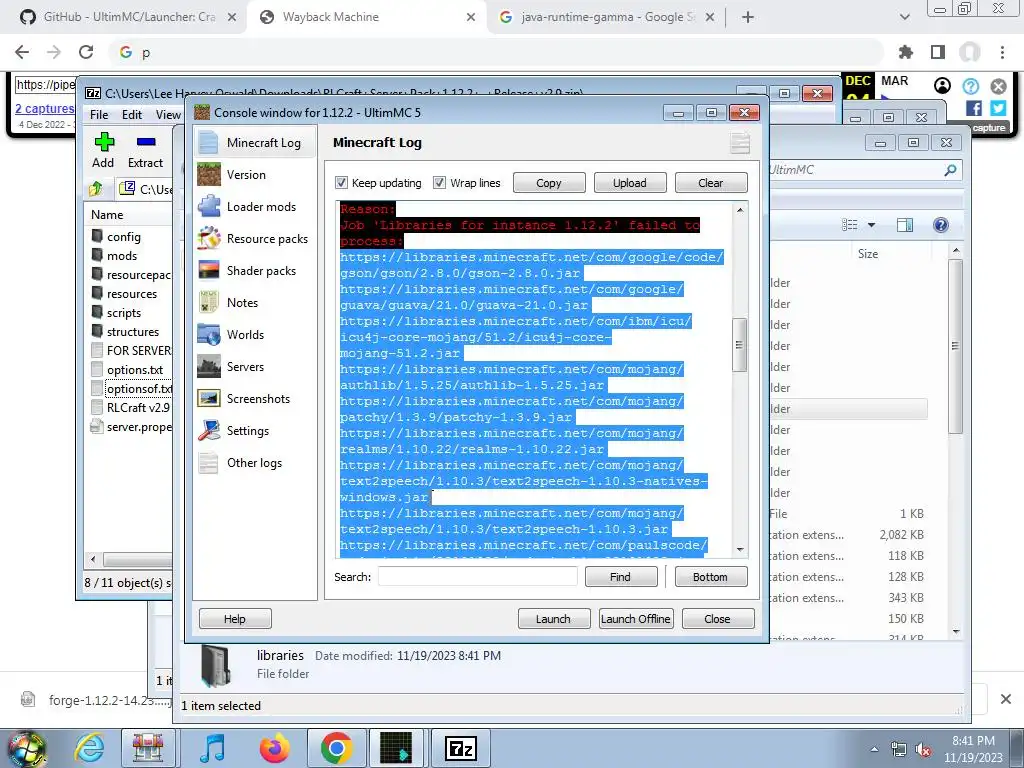The height and width of the screenshot is (768, 1024).
Task: Toggle the Keep updating checkbox
Action: click(341, 182)
